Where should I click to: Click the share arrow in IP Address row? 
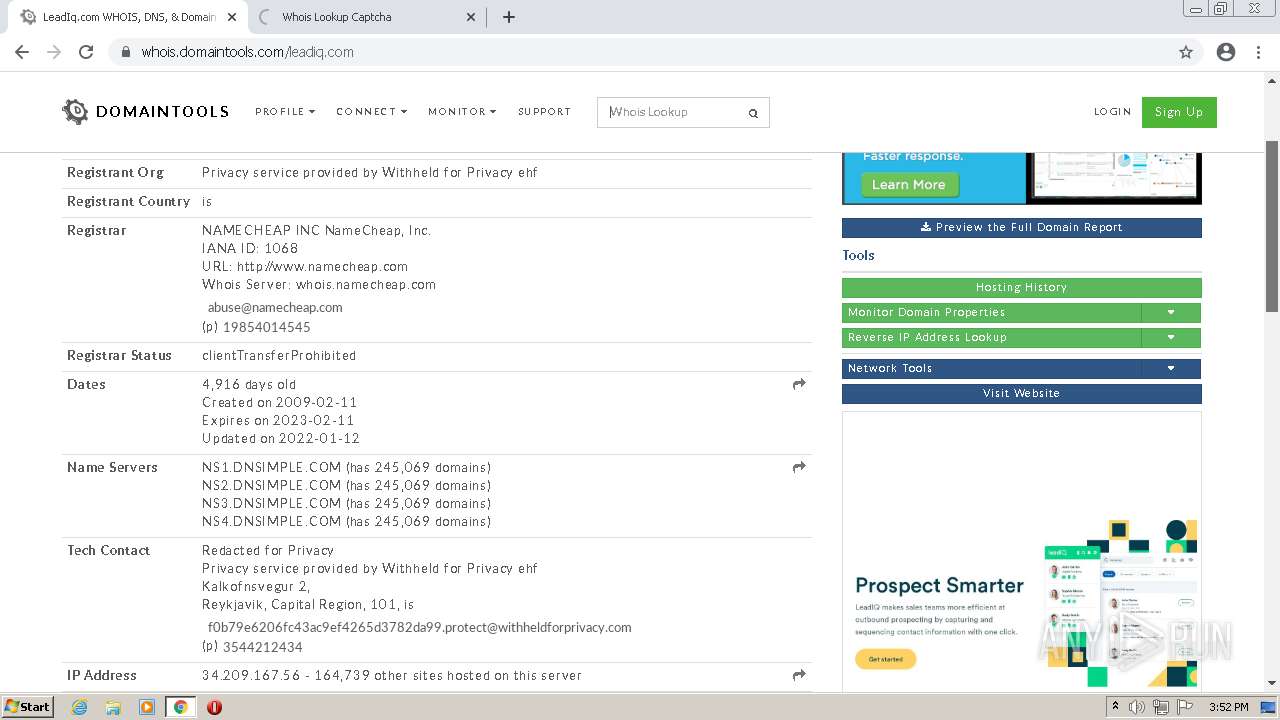799,675
